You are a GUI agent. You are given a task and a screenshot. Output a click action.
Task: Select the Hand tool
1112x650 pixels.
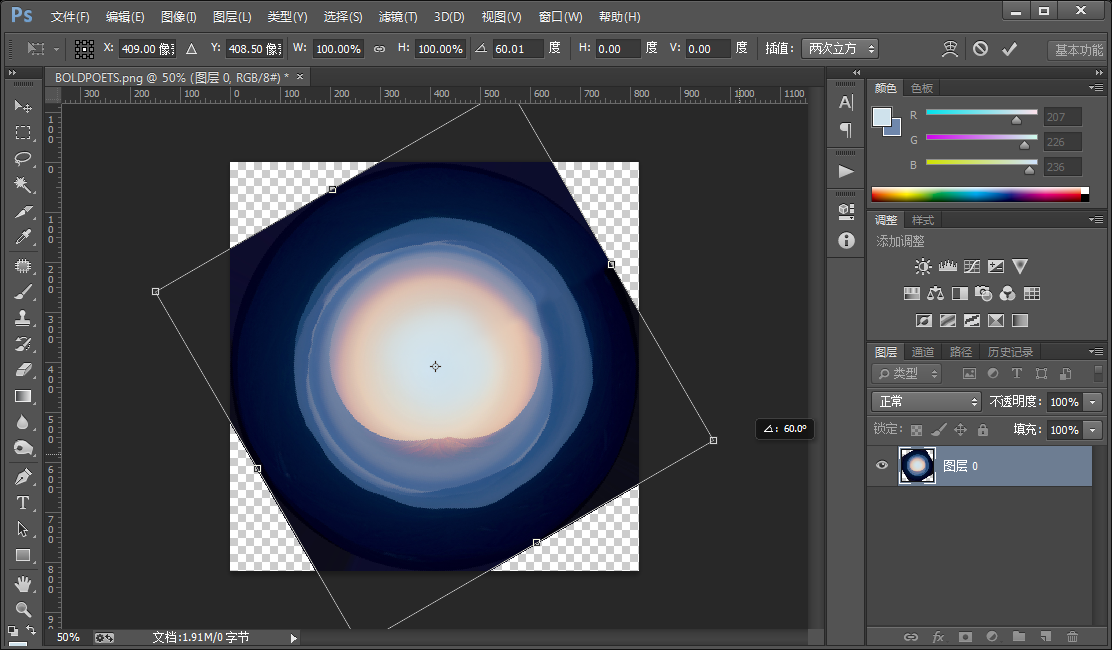click(23, 583)
